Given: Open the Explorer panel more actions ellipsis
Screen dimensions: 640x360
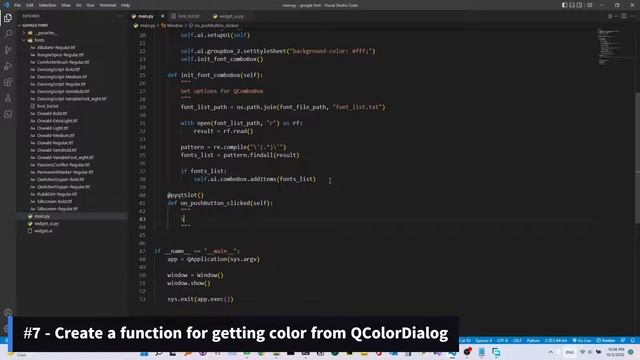Looking at the screenshot, I should 120,16.
